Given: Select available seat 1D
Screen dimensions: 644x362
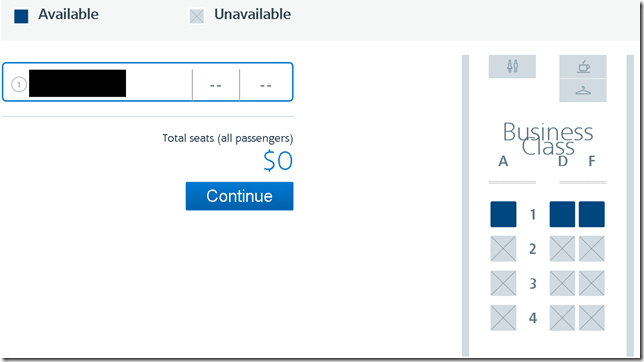Looking at the screenshot, I should tap(562, 214).
